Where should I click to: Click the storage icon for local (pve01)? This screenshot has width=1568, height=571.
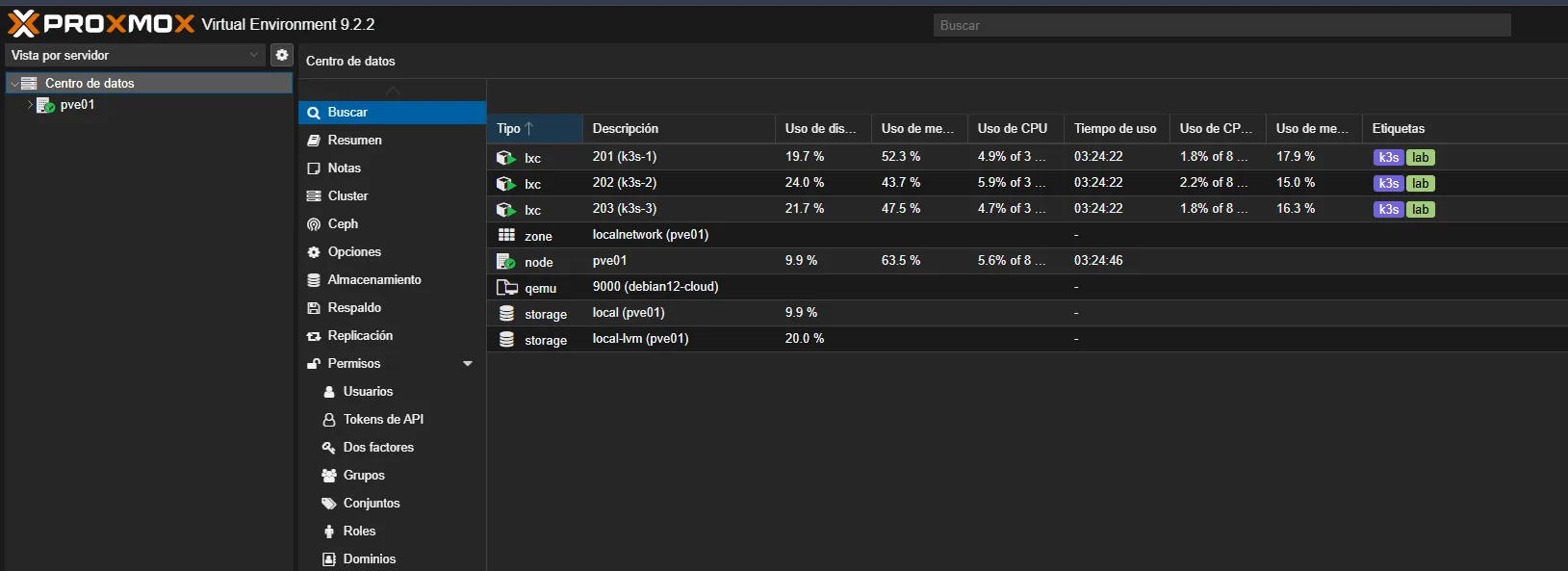[x=506, y=313]
